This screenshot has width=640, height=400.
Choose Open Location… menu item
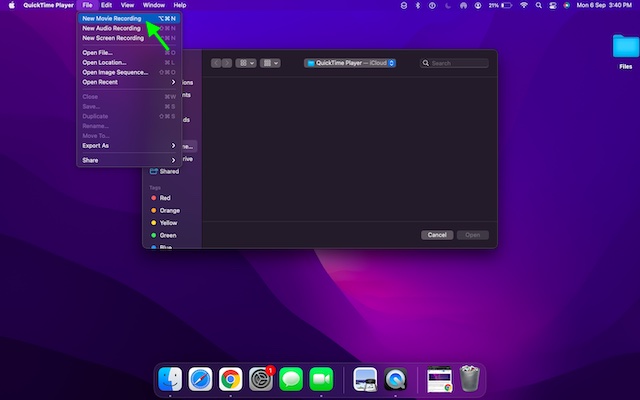click(x=129, y=62)
